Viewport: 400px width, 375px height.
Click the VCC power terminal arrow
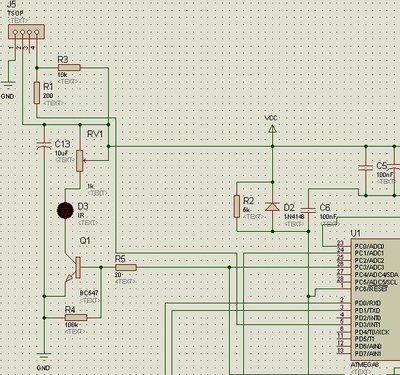[272, 128]
